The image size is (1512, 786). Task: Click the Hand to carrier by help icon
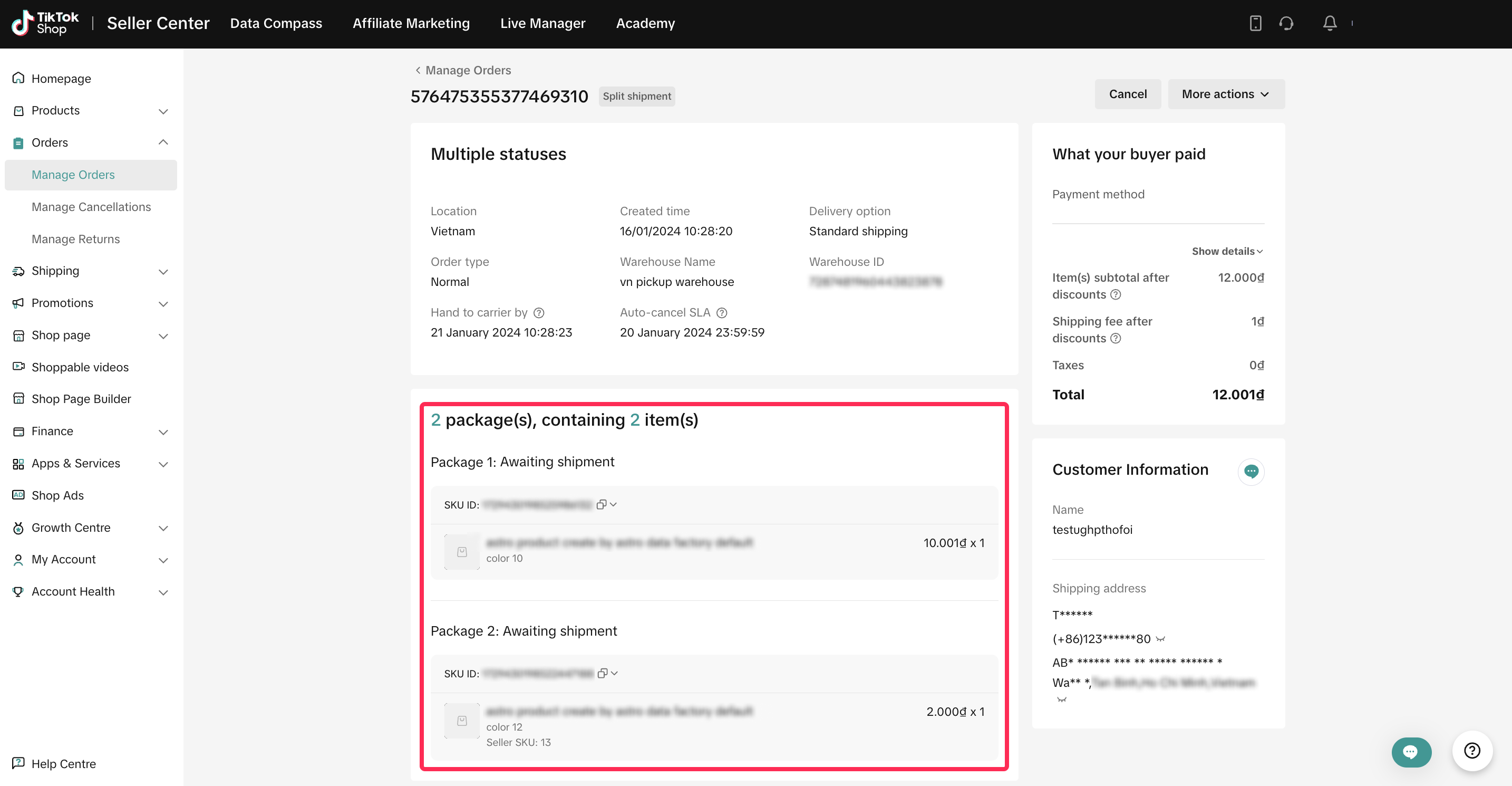tap(539, 312)
